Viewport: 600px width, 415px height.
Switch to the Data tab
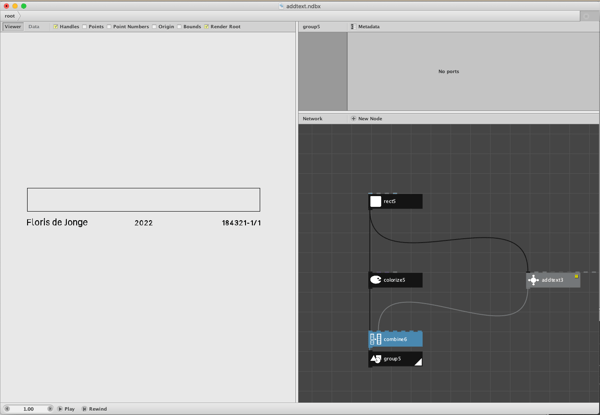pyautogui.click(x=34, y=26)
